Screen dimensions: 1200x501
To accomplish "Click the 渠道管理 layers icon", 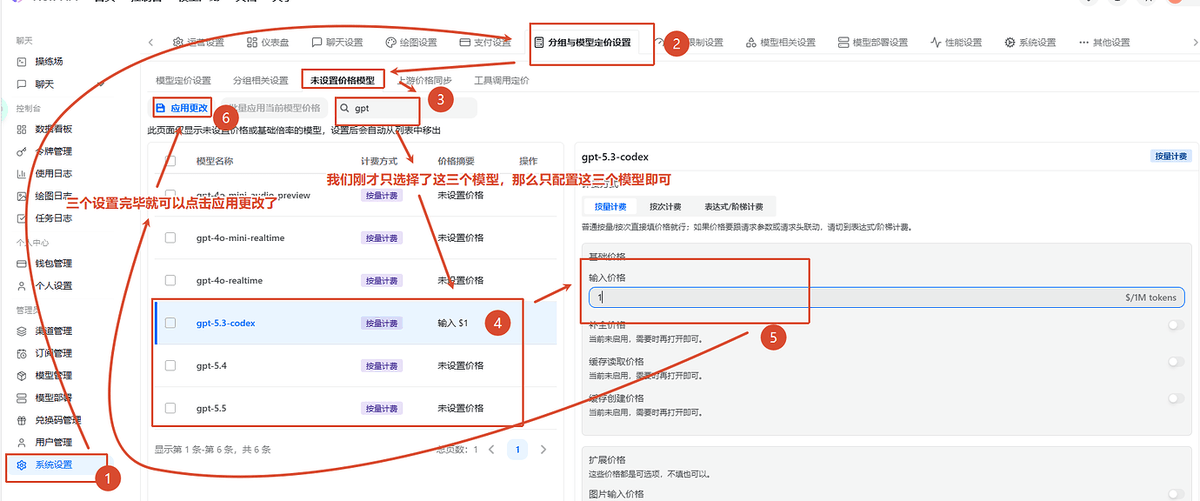I will [x=23, y=331].
